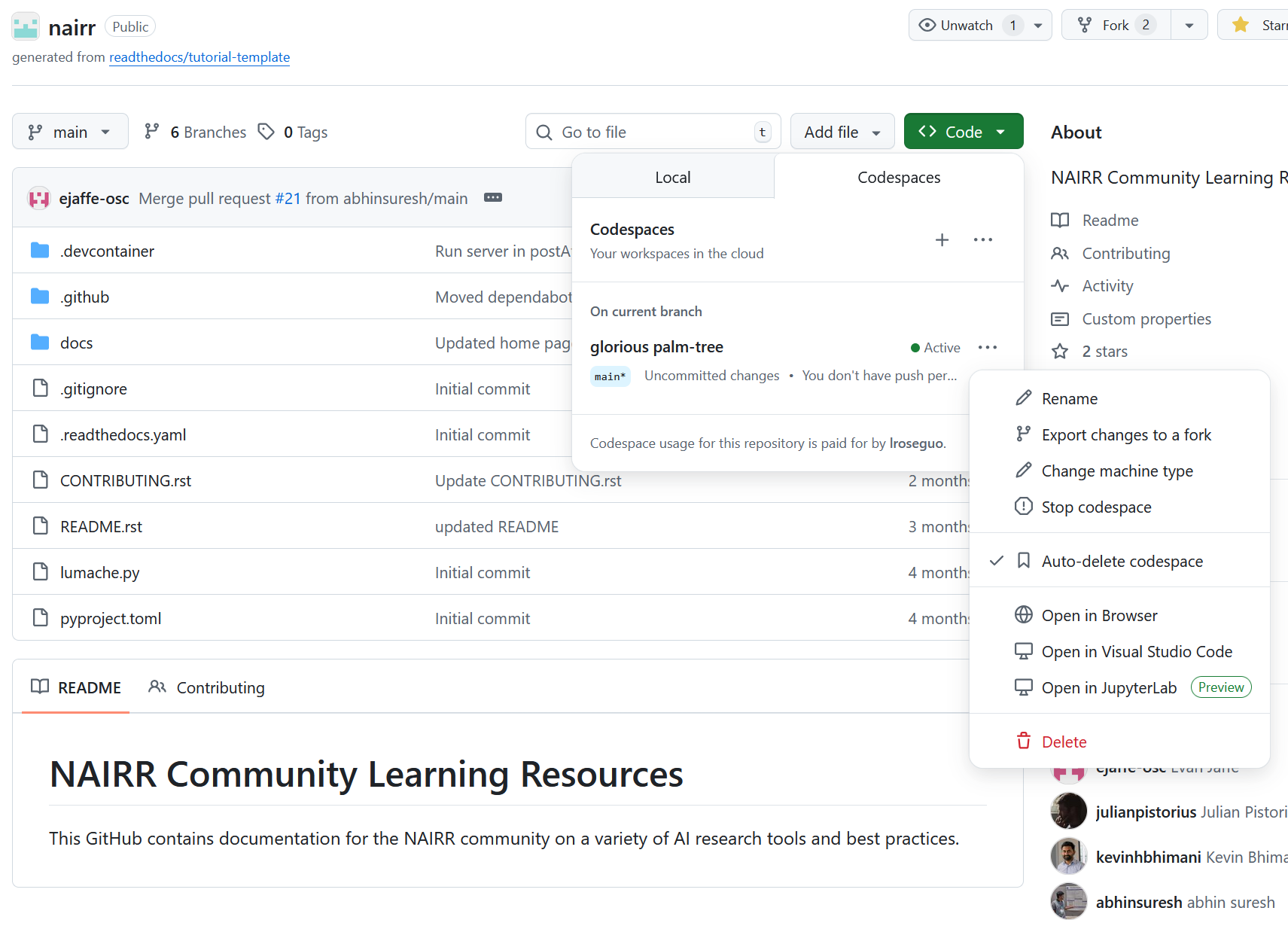Open pull request #21 link
Image resolution: width=1288 pixels, height=926 pixels.
(288, 198)
